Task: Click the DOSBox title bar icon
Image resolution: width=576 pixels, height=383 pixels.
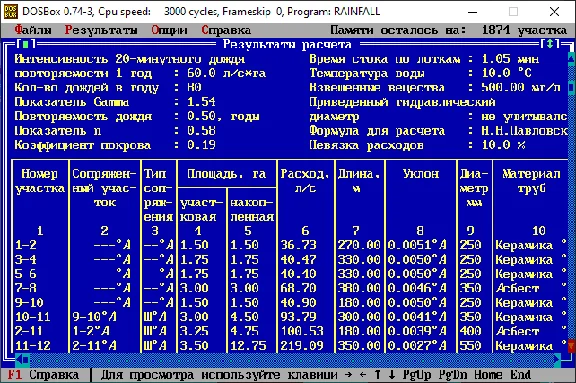Action: click(10, 12)
